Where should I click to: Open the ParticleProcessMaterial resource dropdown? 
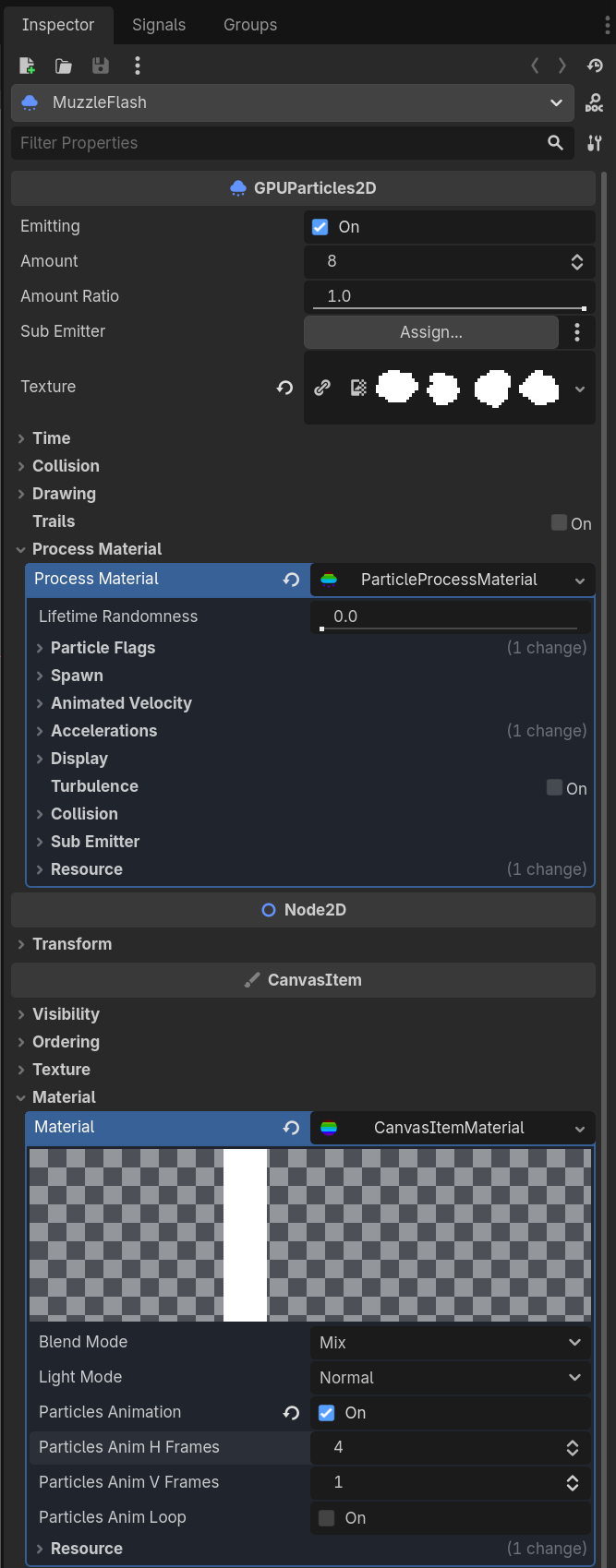coord(453,580)
